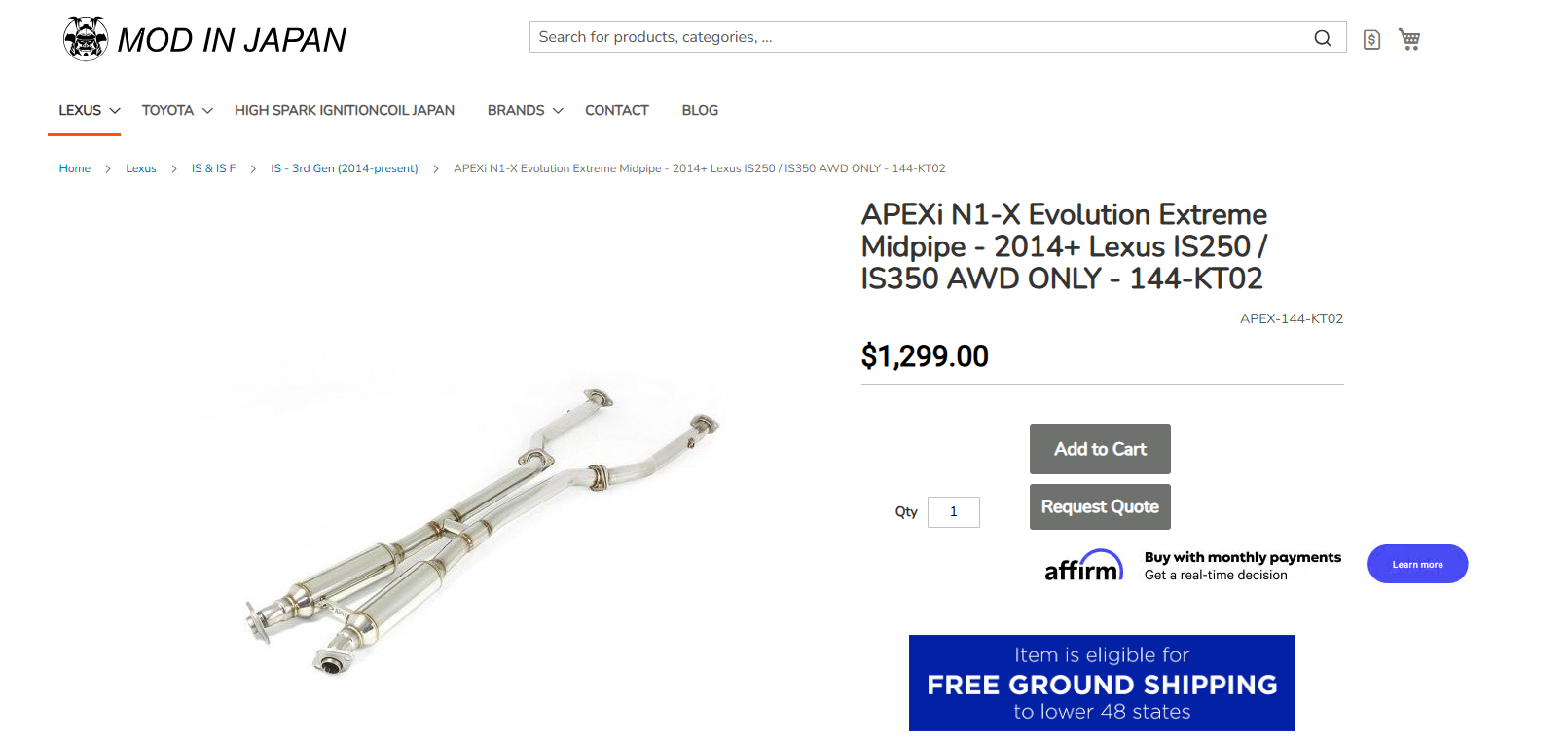Go to the CONTACT page
Image resolution: width=1568 pixels, height=744 pixels.
coord(616,111)
